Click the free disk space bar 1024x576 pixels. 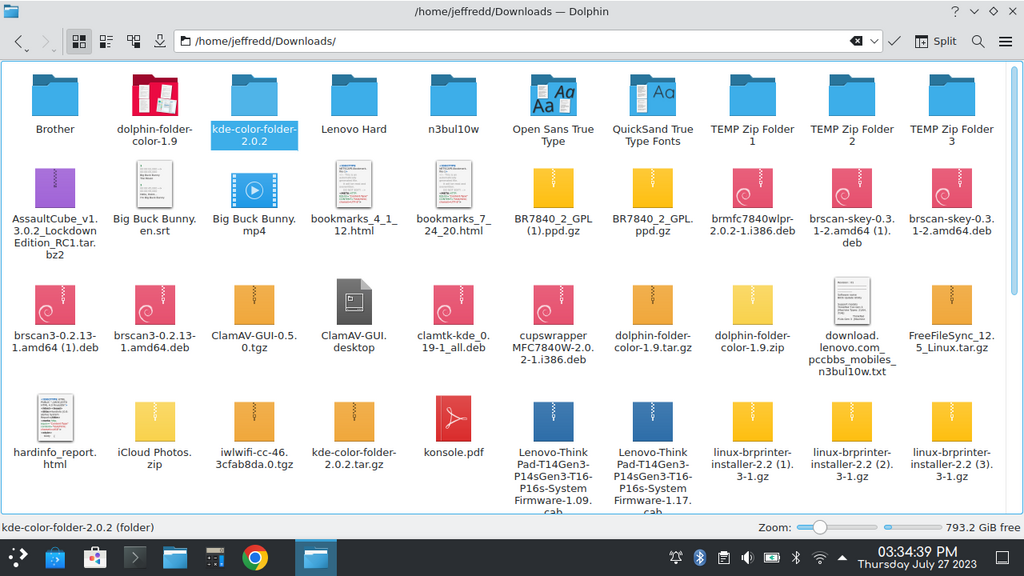pyautogui.click(x=914, y=527)
